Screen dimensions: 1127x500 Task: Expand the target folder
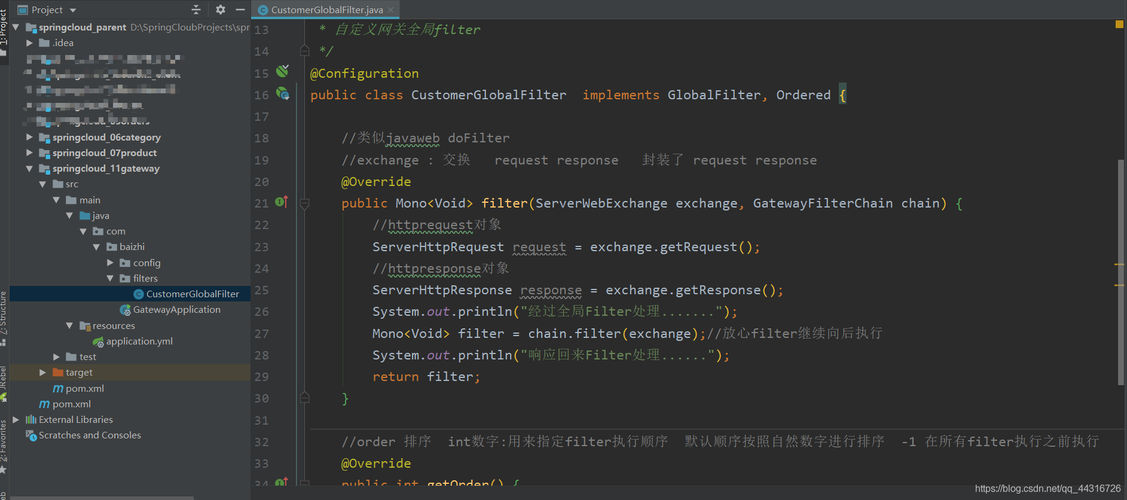[x=43, y=373]
